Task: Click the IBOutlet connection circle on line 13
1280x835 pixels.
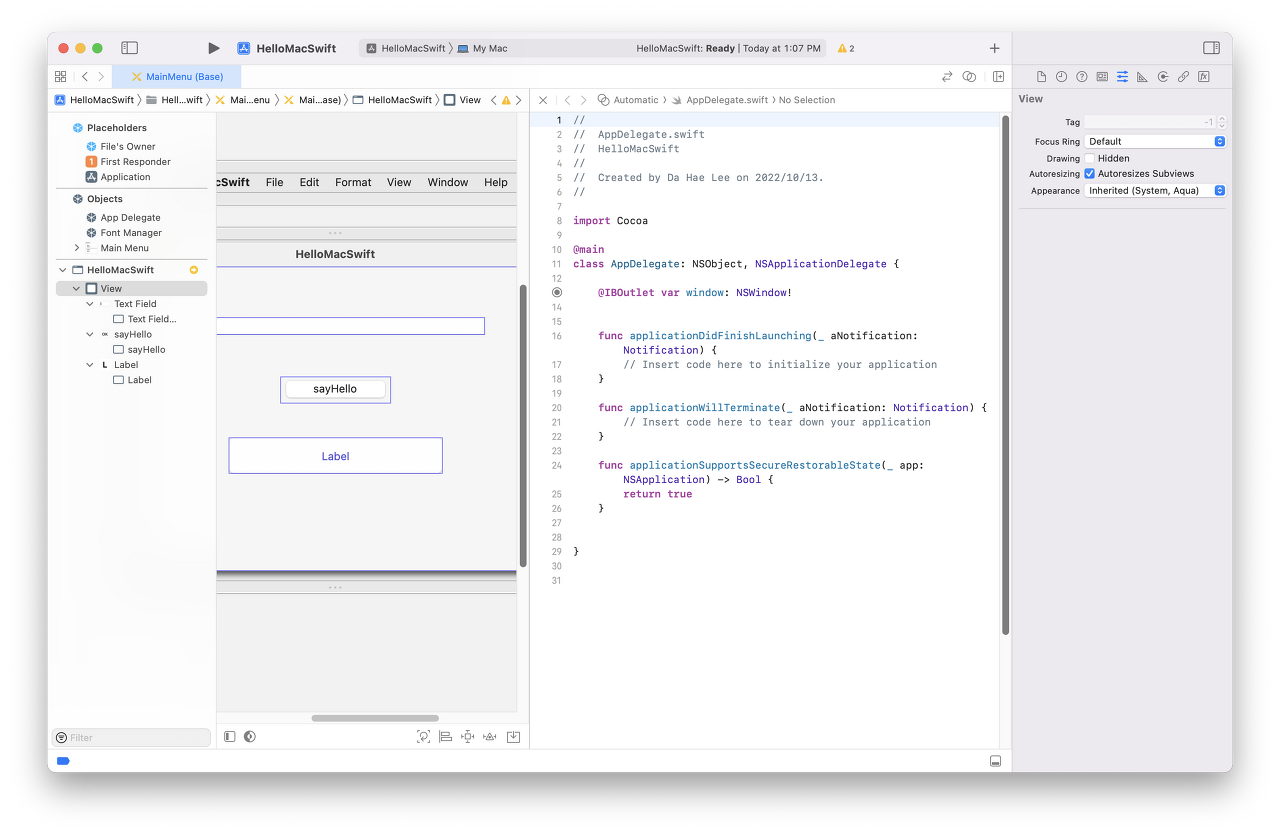Action: [x=557, y=293]
